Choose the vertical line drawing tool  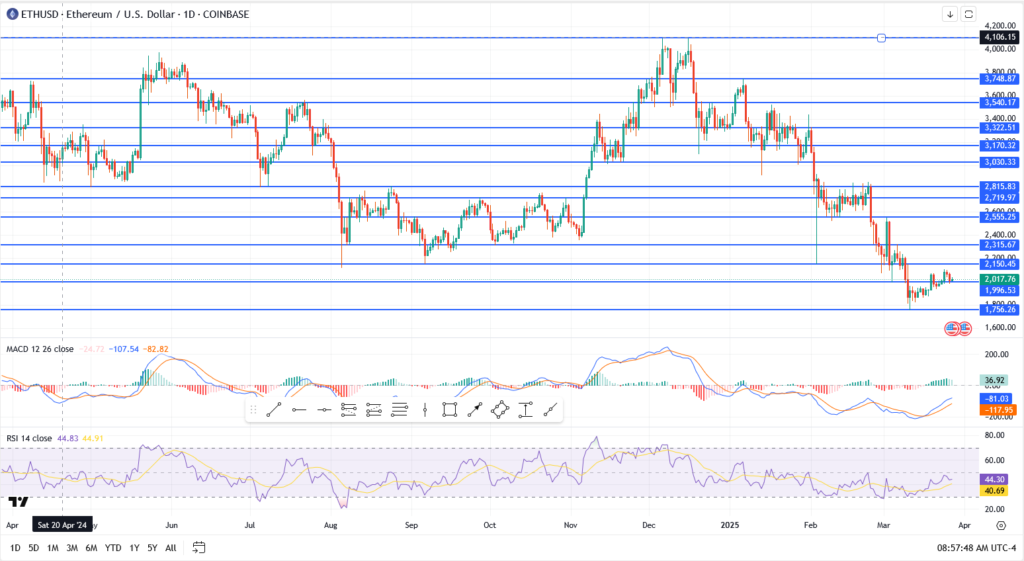pyautogui.click(x=426, y=409)
